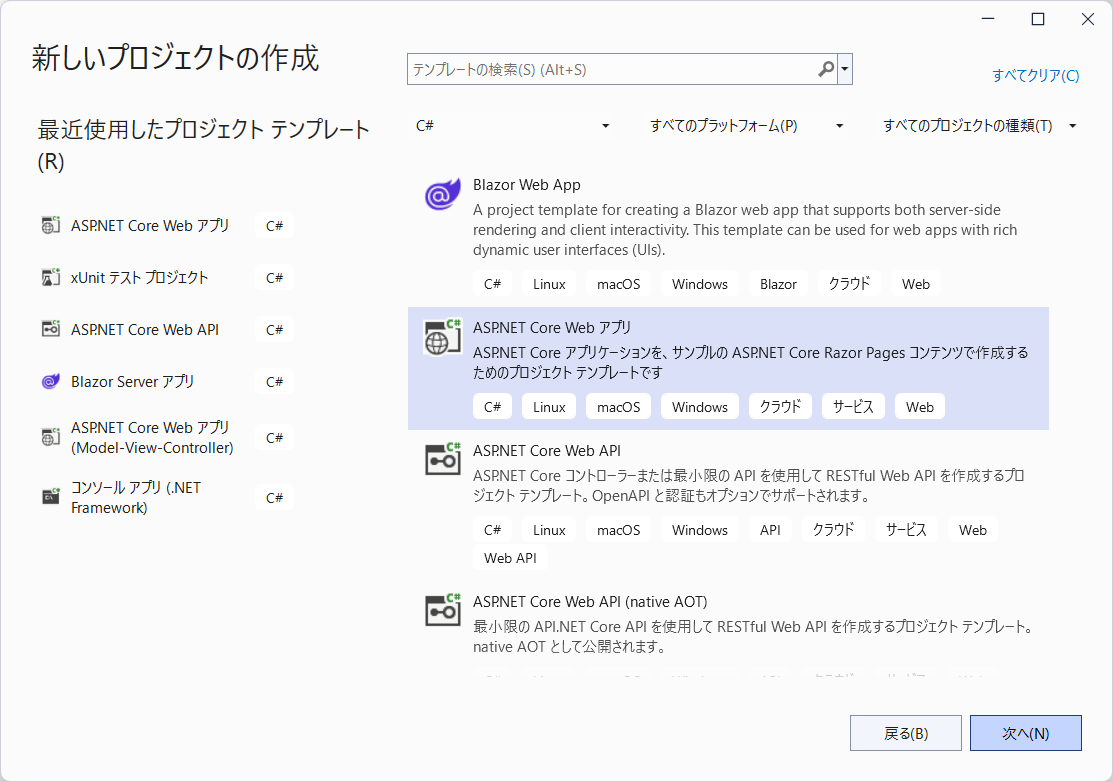Click the search magnifier icon
Screen dimensions: 1113x782
826,70
